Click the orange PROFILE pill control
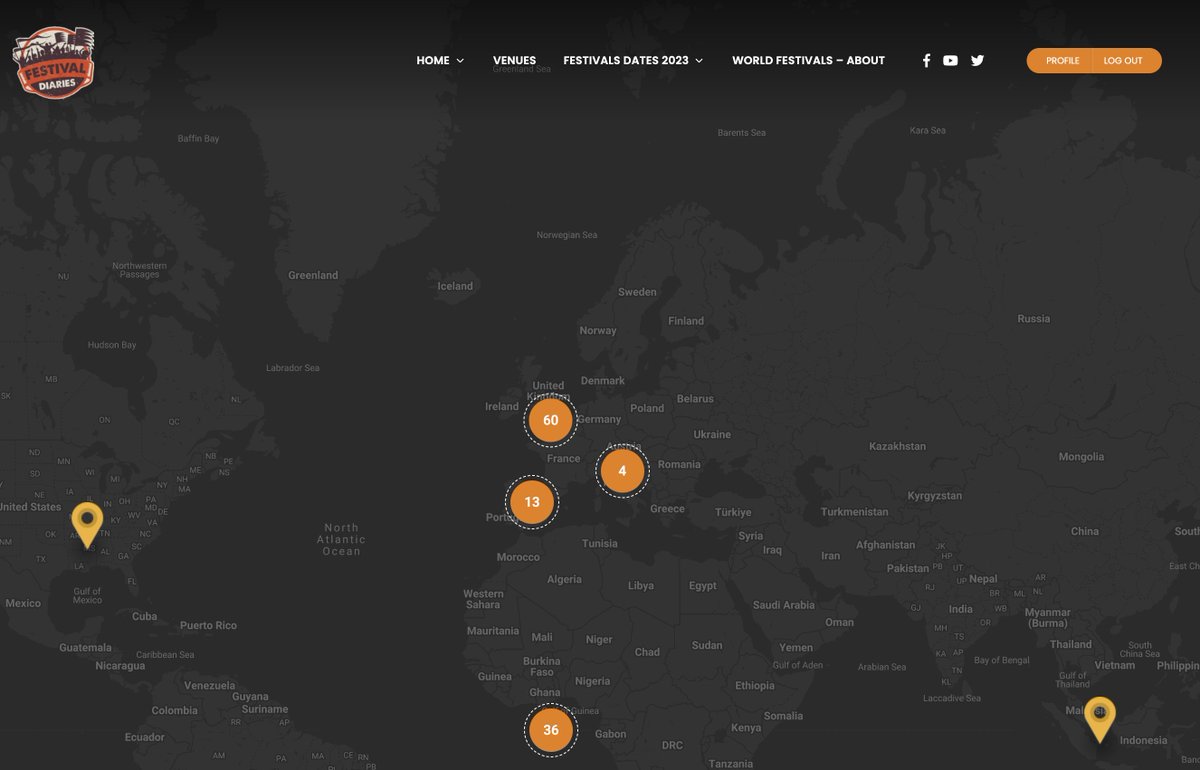The image size is (1200, 770). (x=1060, y=60)
